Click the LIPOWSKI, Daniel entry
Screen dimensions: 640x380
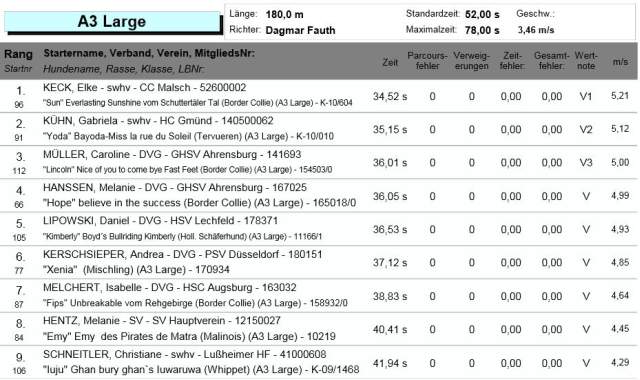[318, 229]
